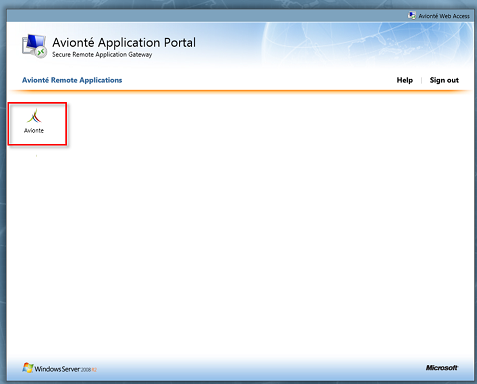
Task: Click Secure Remote Application Gateway subtitle
Action: coord(102,55)
